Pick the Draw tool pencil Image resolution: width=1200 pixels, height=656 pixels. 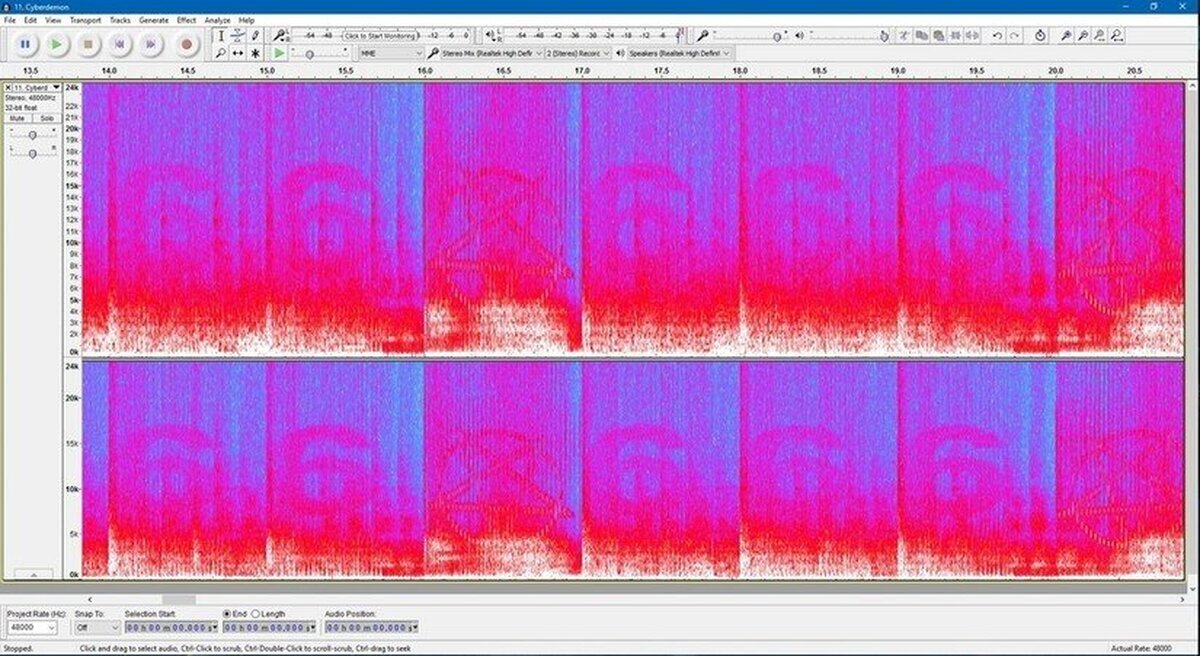253,33
